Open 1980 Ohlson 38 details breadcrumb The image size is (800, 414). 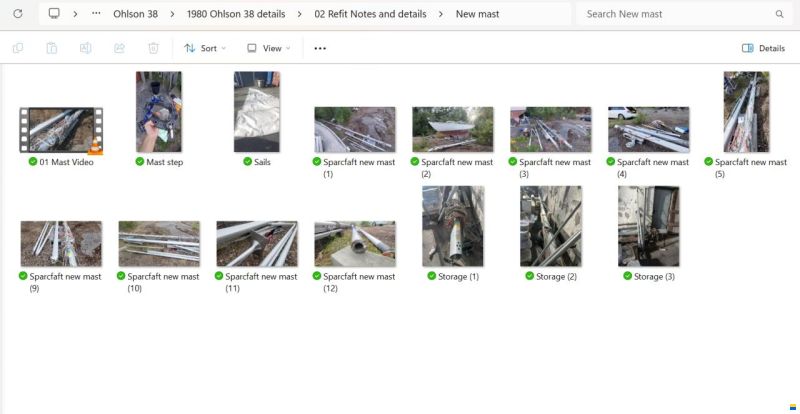point(236,14)
